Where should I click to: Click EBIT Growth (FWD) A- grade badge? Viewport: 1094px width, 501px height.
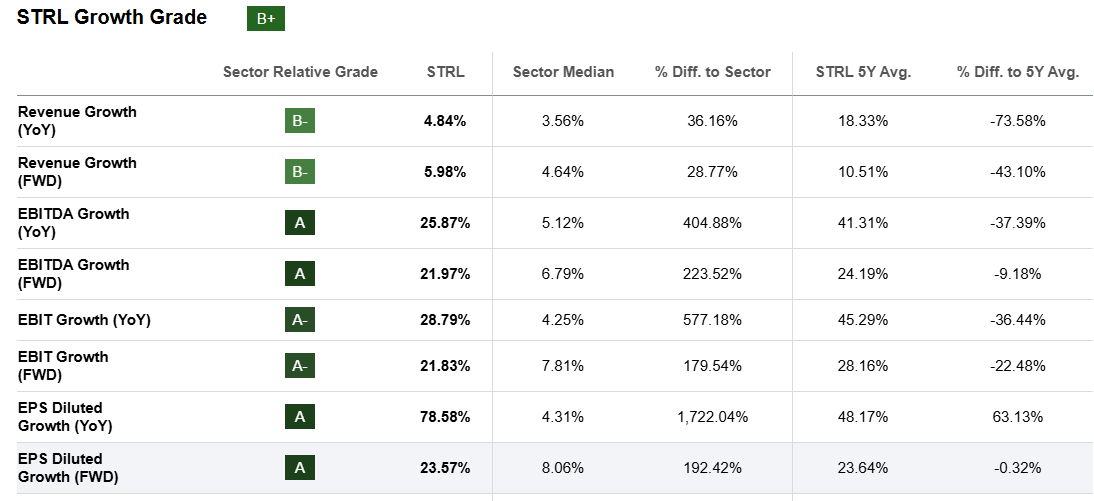(x=300, y=366)
